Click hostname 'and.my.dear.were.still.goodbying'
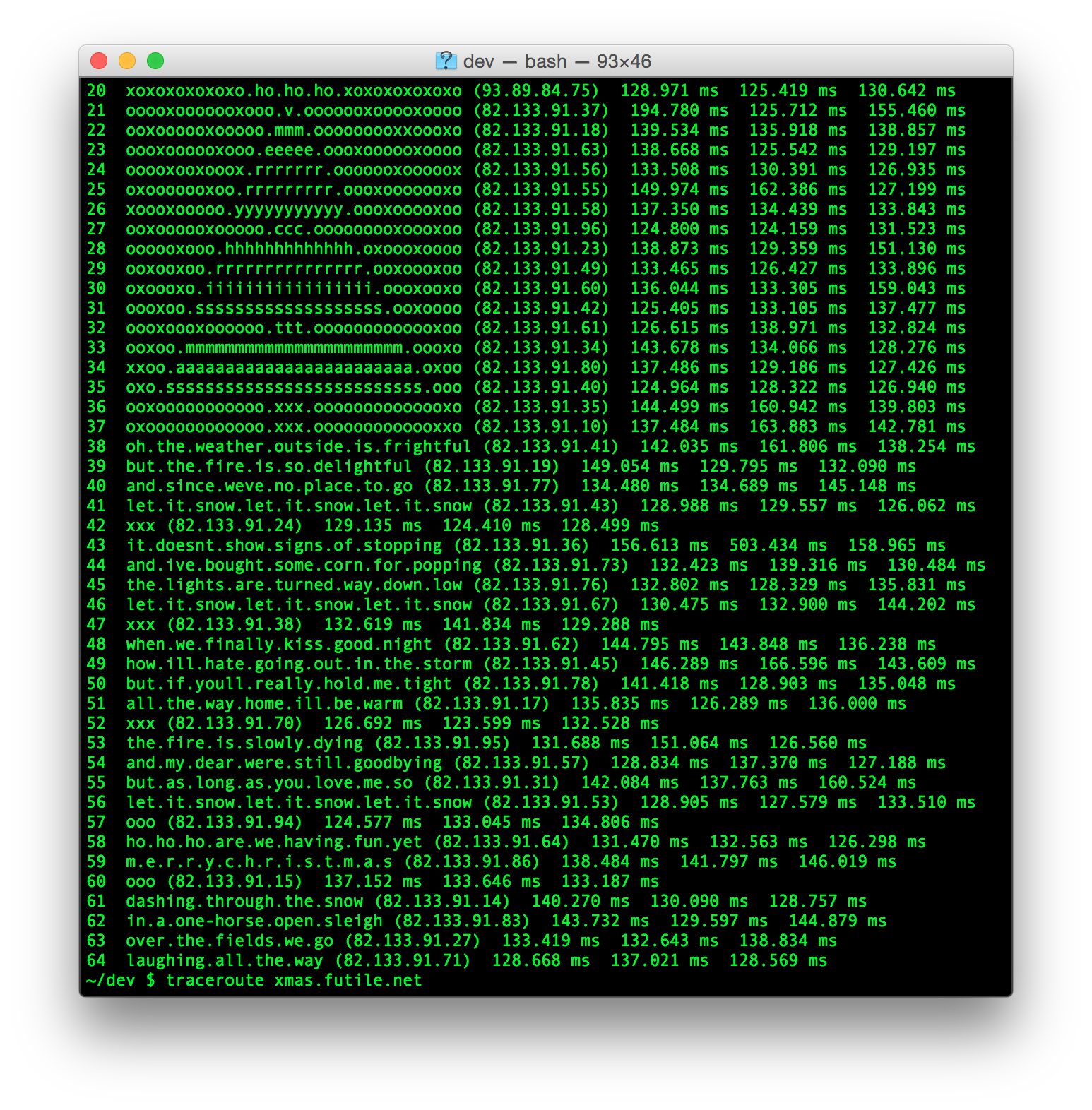The image size is (1092, 1110). pyautogui.click(x=284, y=763)
